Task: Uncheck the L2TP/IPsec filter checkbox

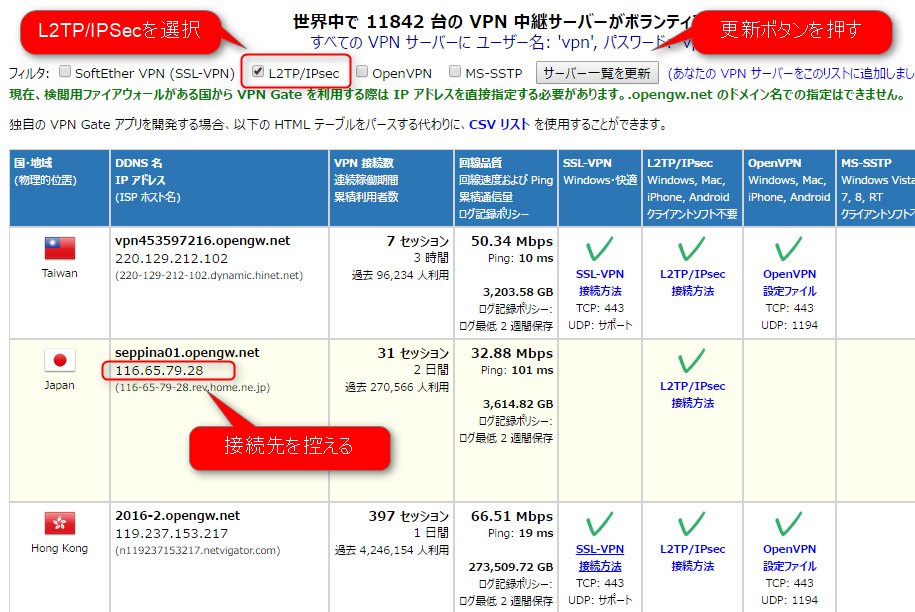Action: (258, 71)
